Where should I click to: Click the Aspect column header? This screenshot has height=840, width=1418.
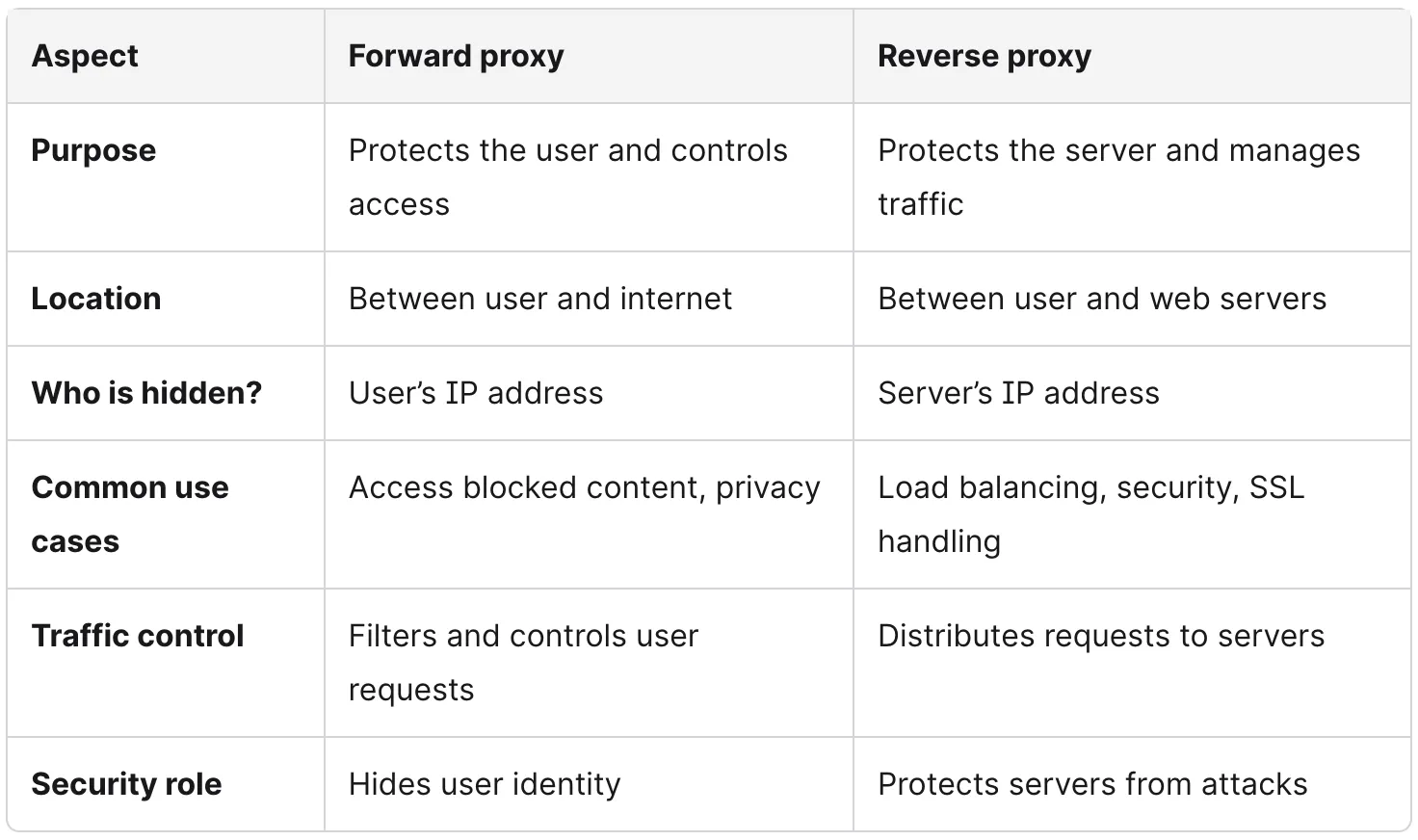click(x=85, y=56)
